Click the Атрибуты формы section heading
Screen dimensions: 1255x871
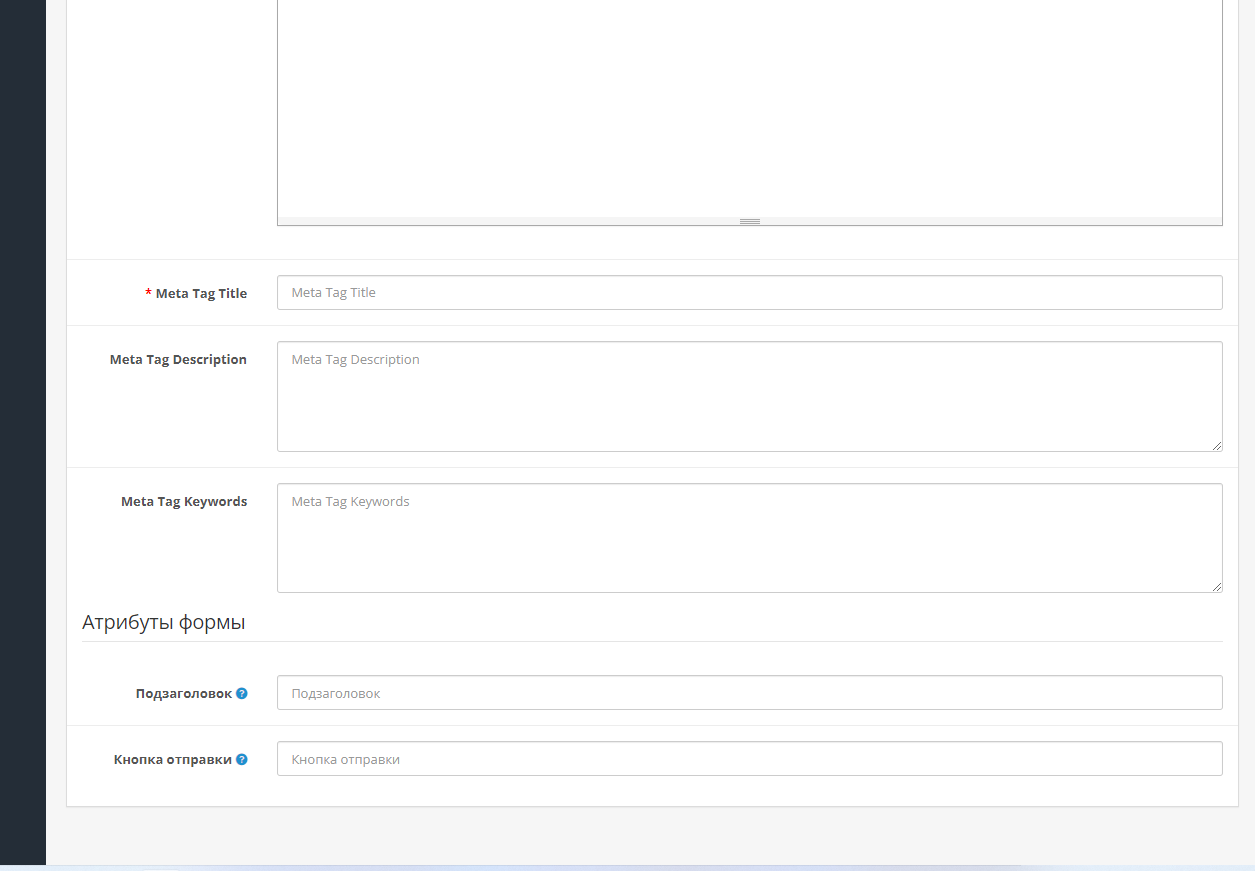pos(164,622)
